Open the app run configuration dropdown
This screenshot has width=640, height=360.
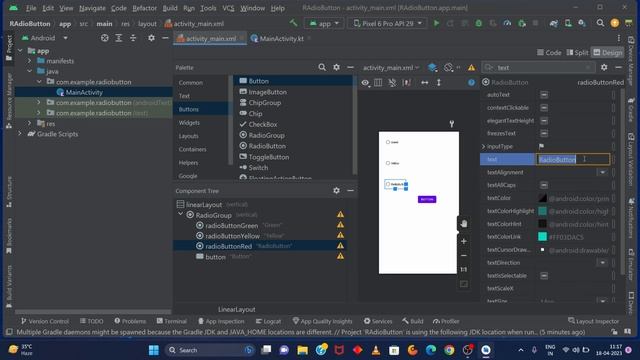coord(324,23)
